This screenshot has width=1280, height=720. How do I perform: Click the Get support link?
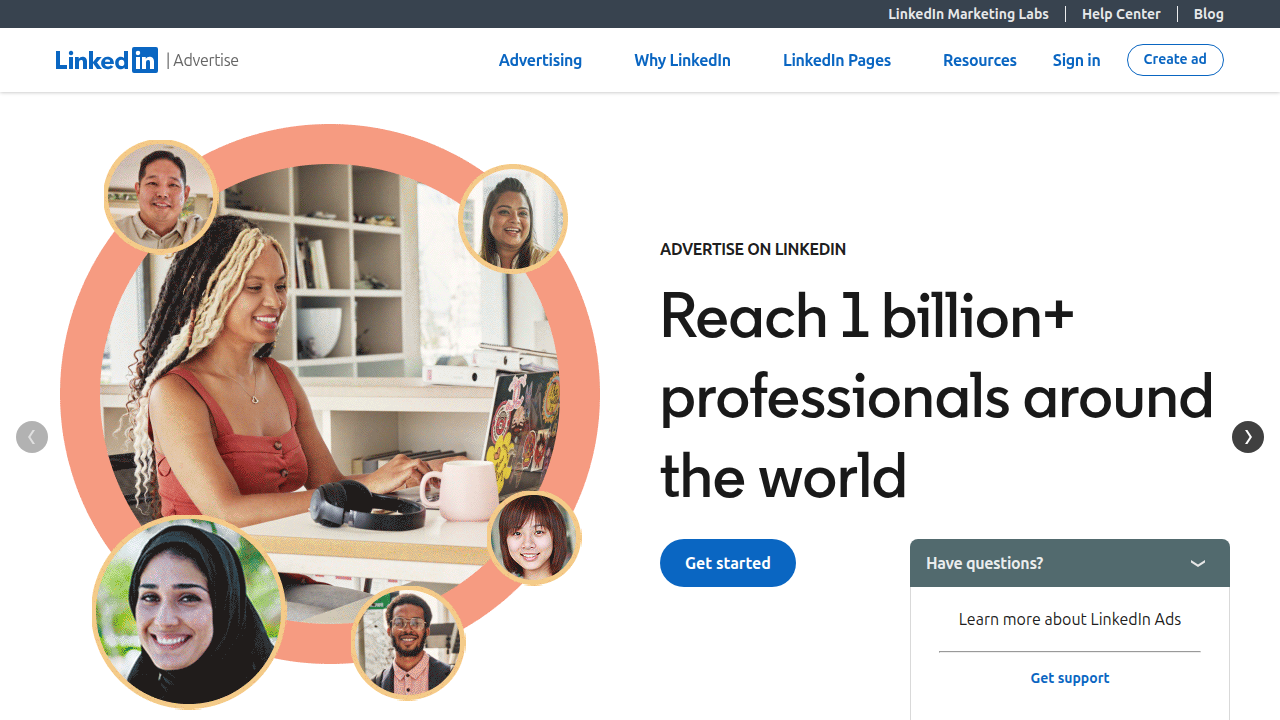click(1070, 677)
